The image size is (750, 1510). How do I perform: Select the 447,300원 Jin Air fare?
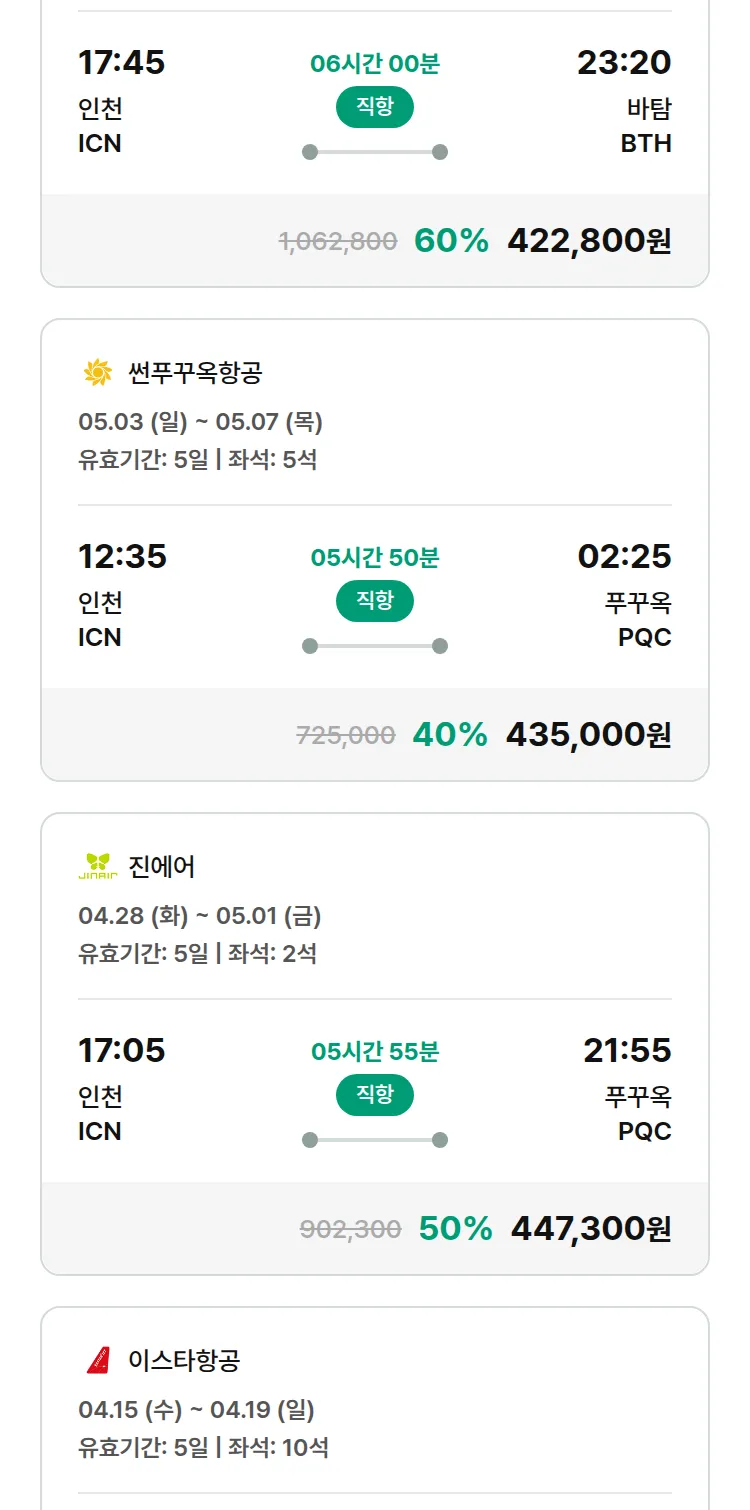(591, 1228)
